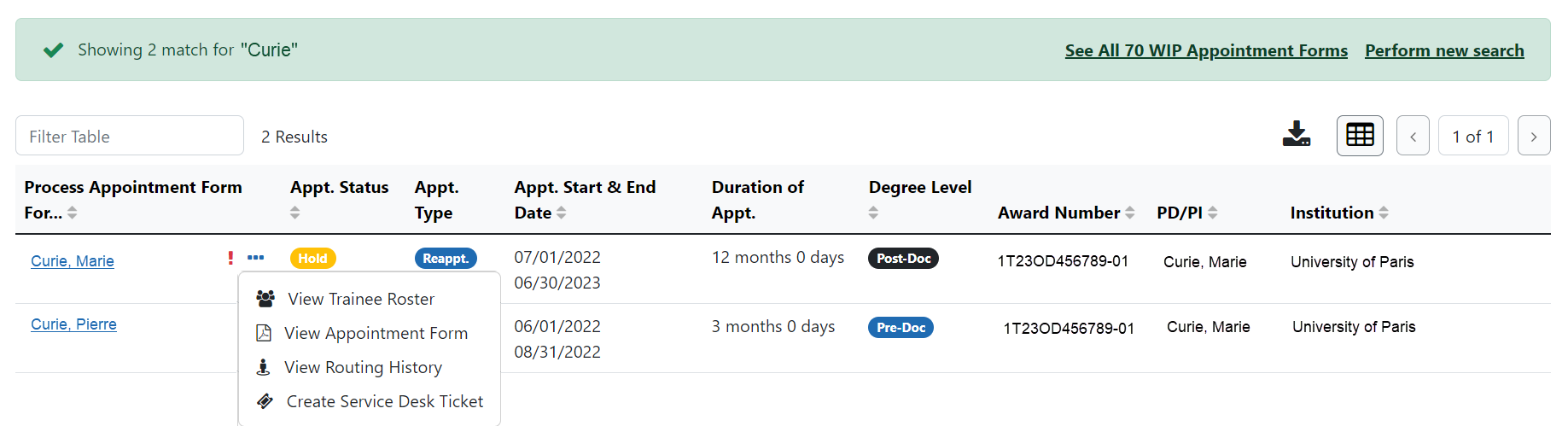Click the routing history person icon
Image resolution: width=1568 pixels, height=426 pixels.
pos(264,367)
